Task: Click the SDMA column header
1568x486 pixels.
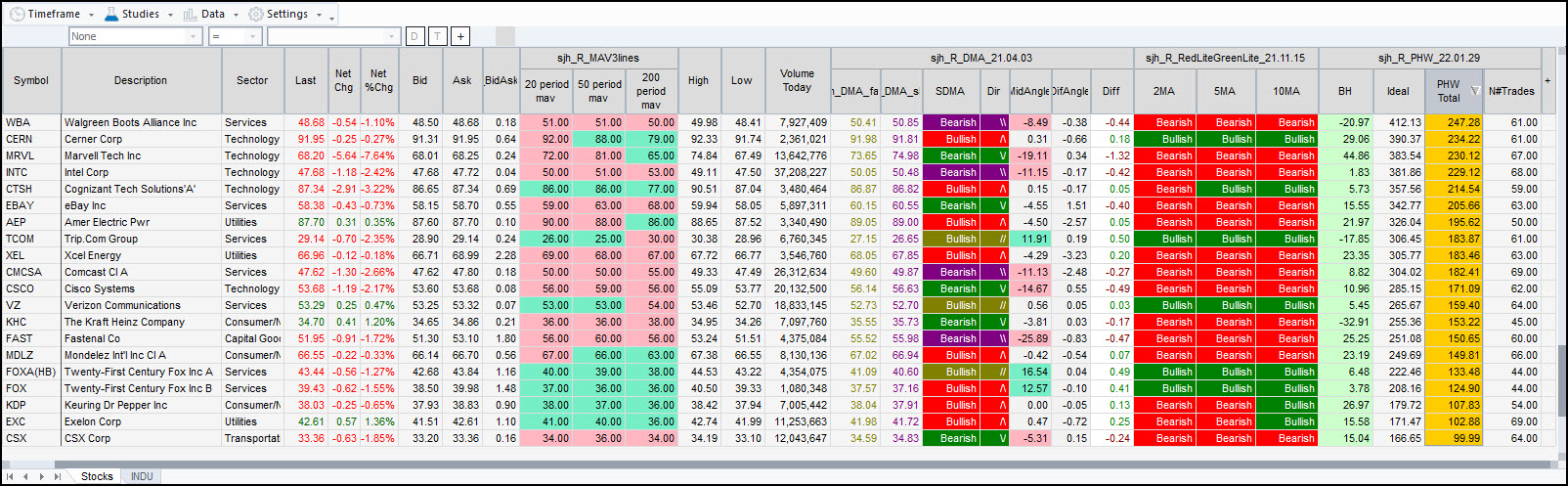Action: 950,91
